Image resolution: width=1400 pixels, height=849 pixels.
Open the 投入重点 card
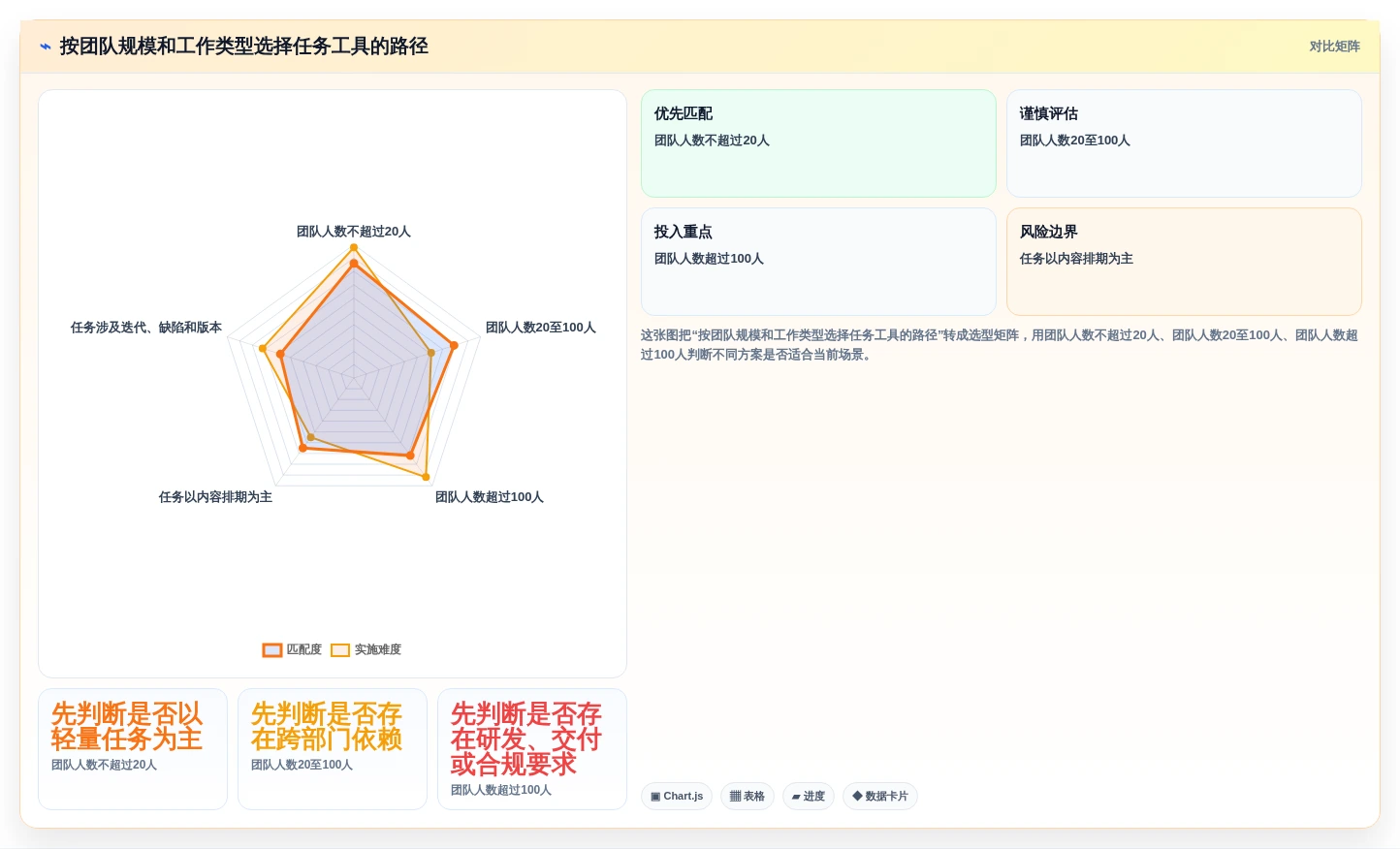pos(818,262)
